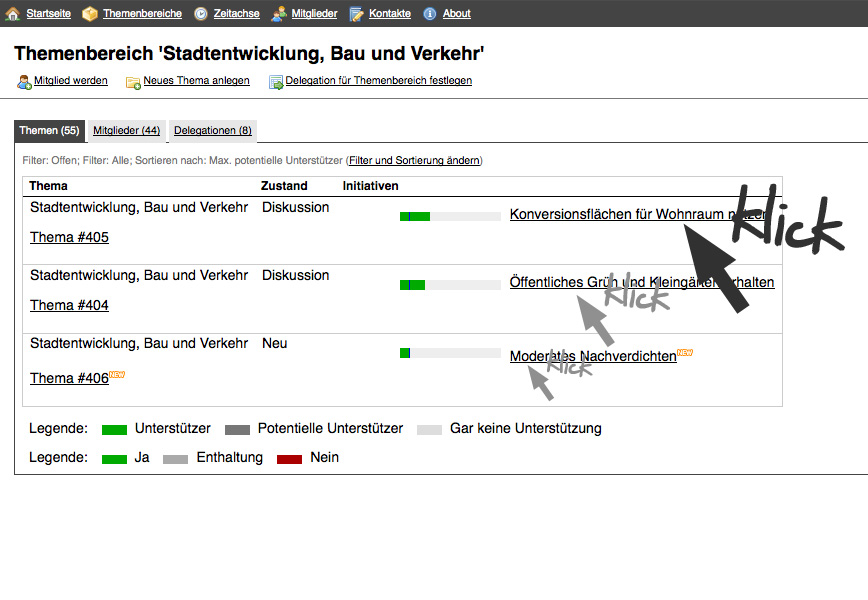The width and height of the screenshot is (868, 600).
Task: Click the Zeitachse clock icon
Action: [x=201, y=14]
